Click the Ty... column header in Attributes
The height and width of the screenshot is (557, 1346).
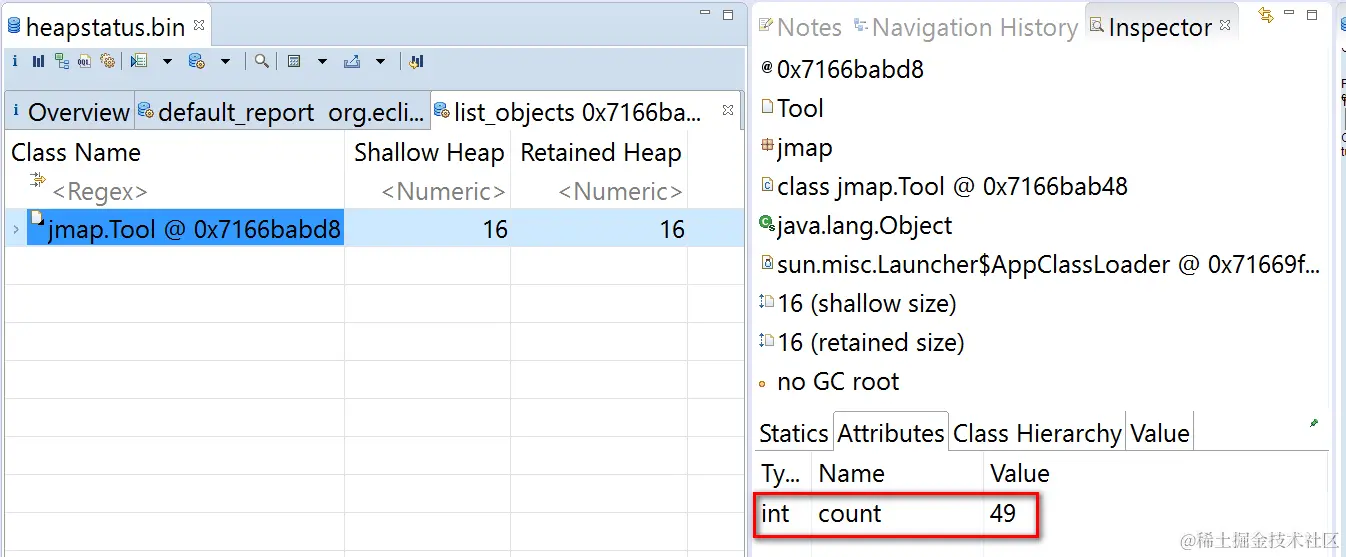coord(783,473)
